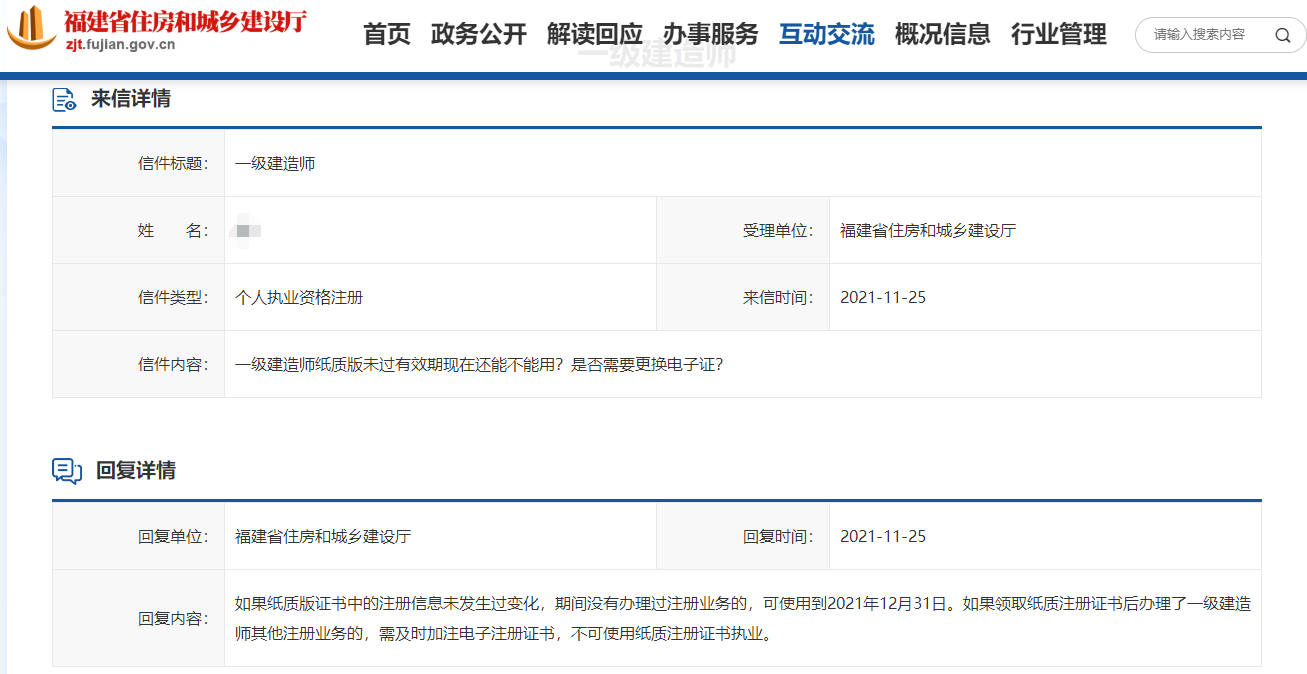The height and width of the screenshot is (674, 1307).
Task: Open the 解读回应 section
Action: 595,35
